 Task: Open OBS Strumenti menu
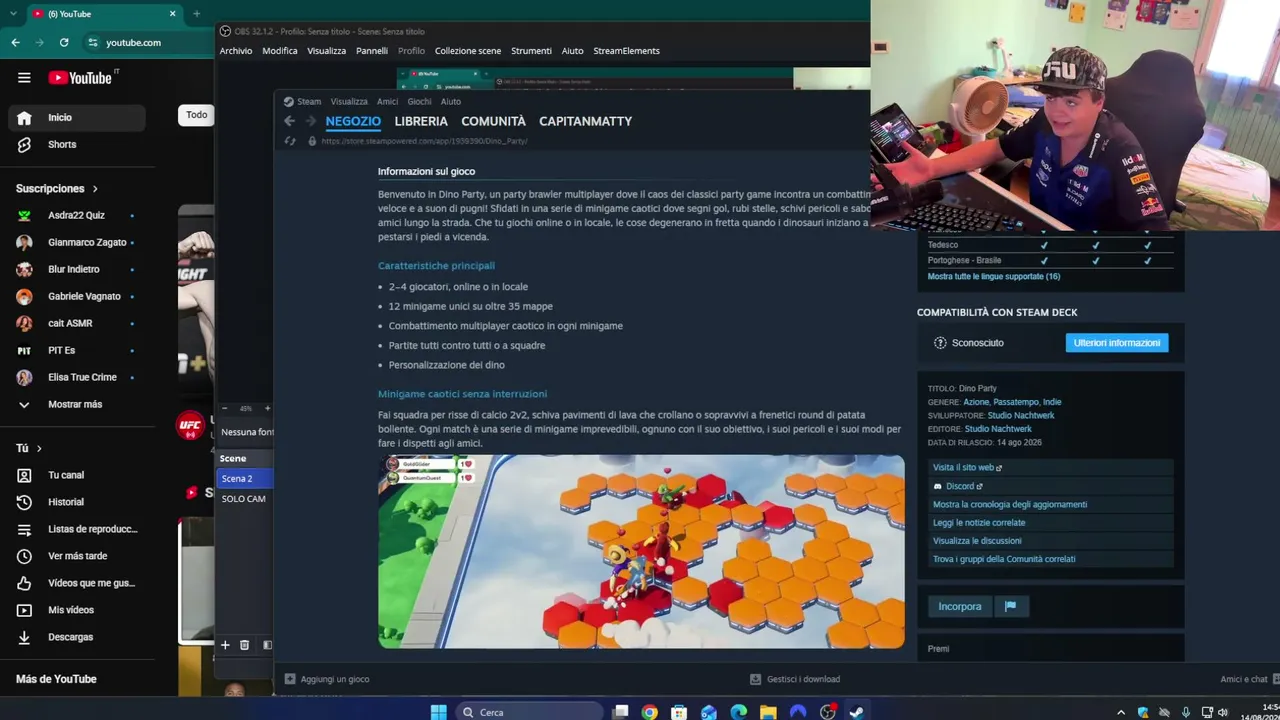pyautogui.click(x=531, y=51)
